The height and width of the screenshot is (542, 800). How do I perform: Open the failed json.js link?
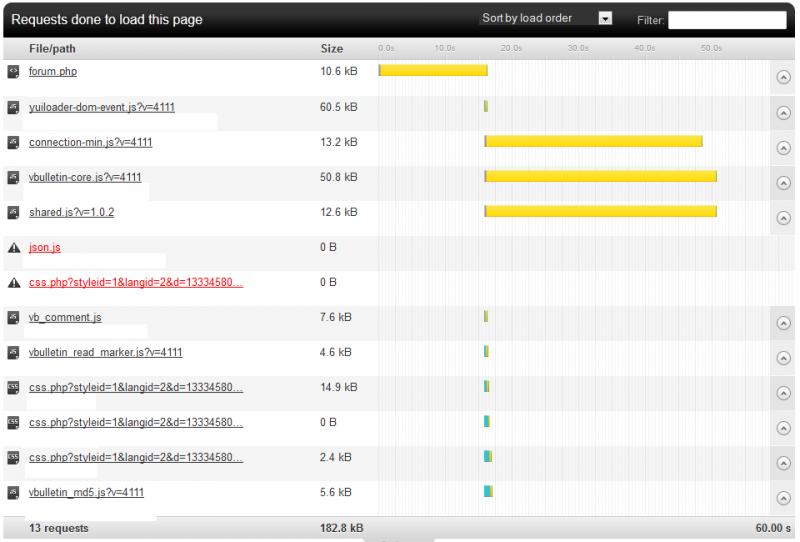45,247
